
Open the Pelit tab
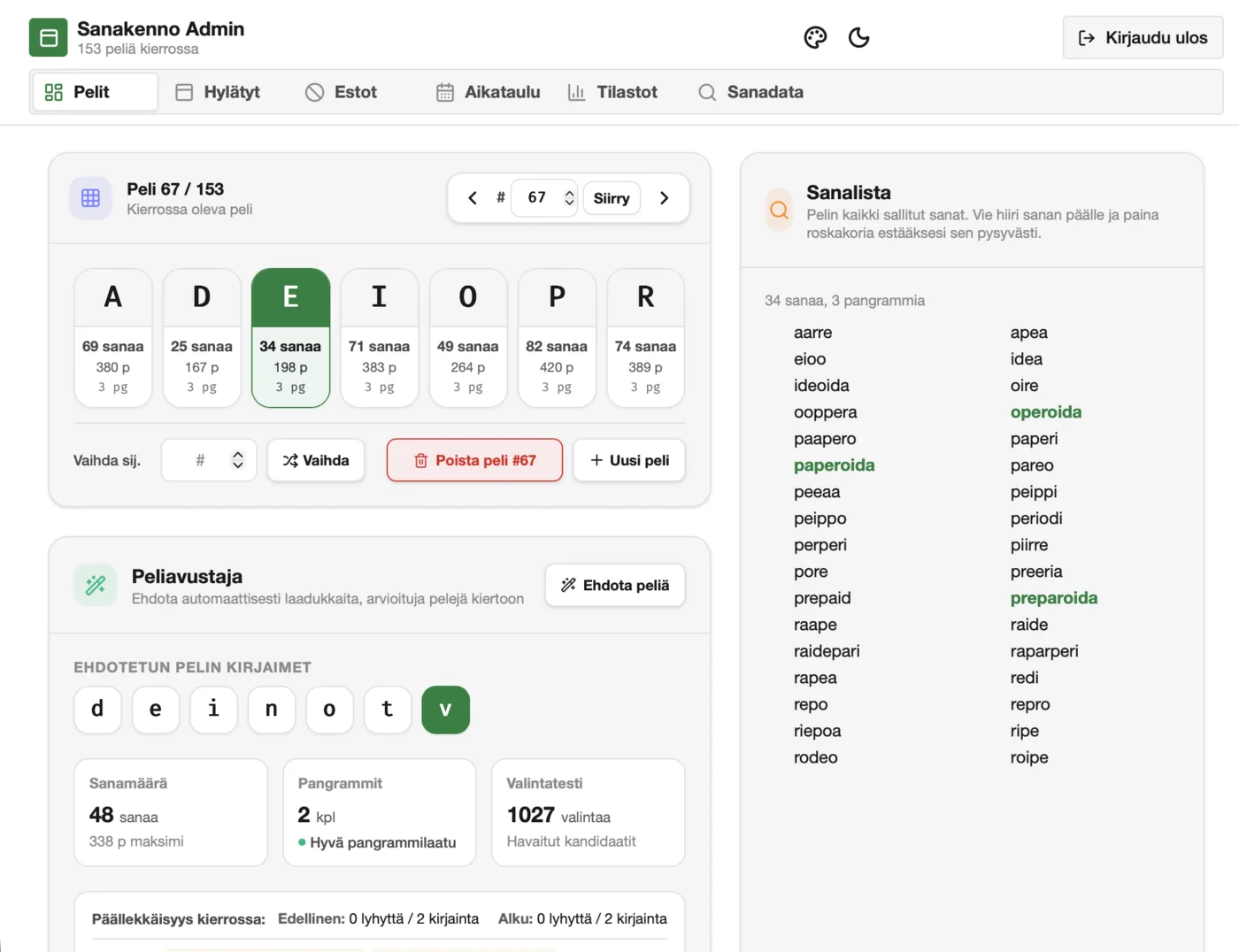(96, 92)
